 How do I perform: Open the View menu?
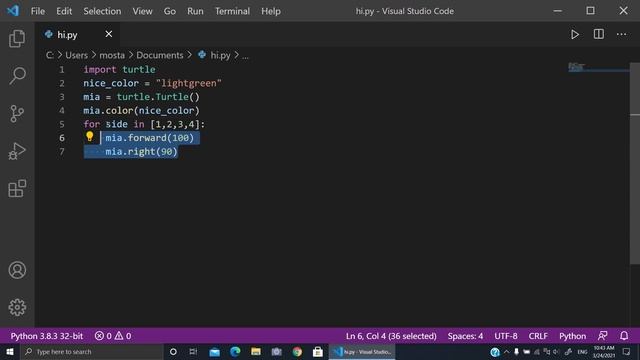point(142,11)
